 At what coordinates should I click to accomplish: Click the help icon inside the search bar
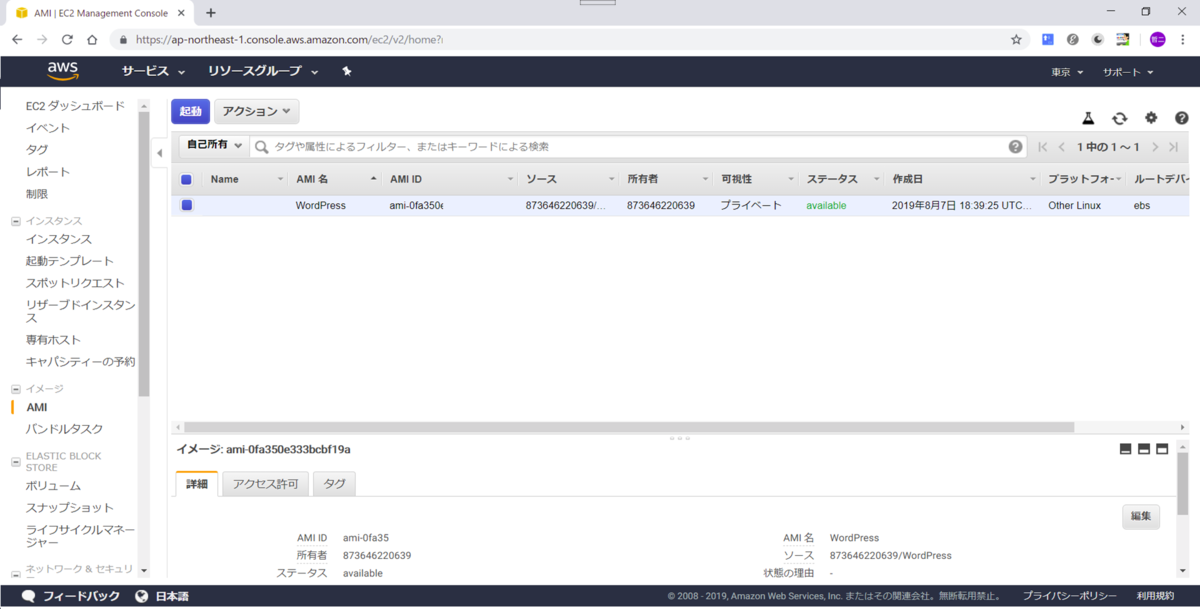pos(1015,146)
